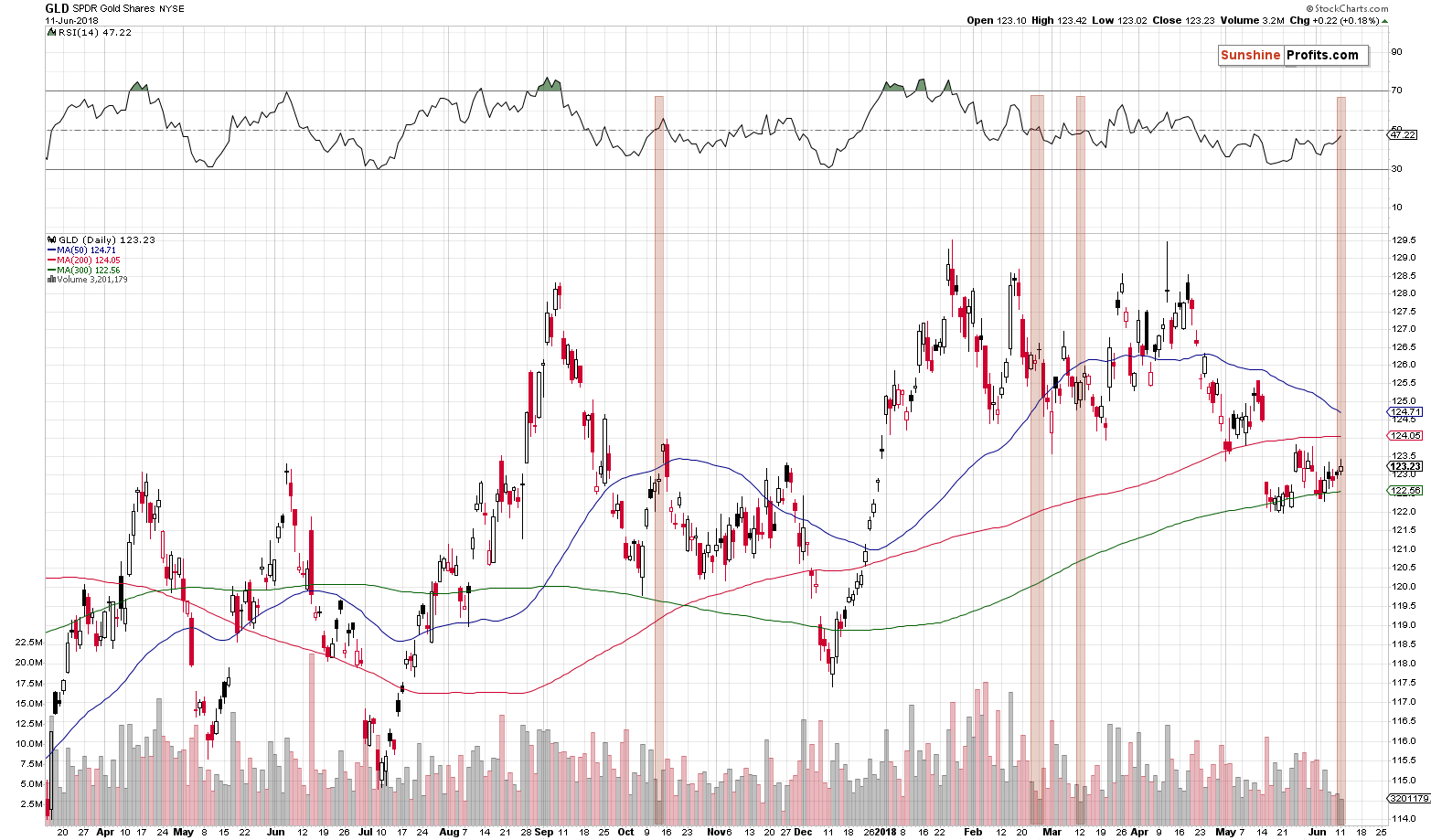
Task: Click the '115.0' price axis label
Action: (x=1404, y=781)
